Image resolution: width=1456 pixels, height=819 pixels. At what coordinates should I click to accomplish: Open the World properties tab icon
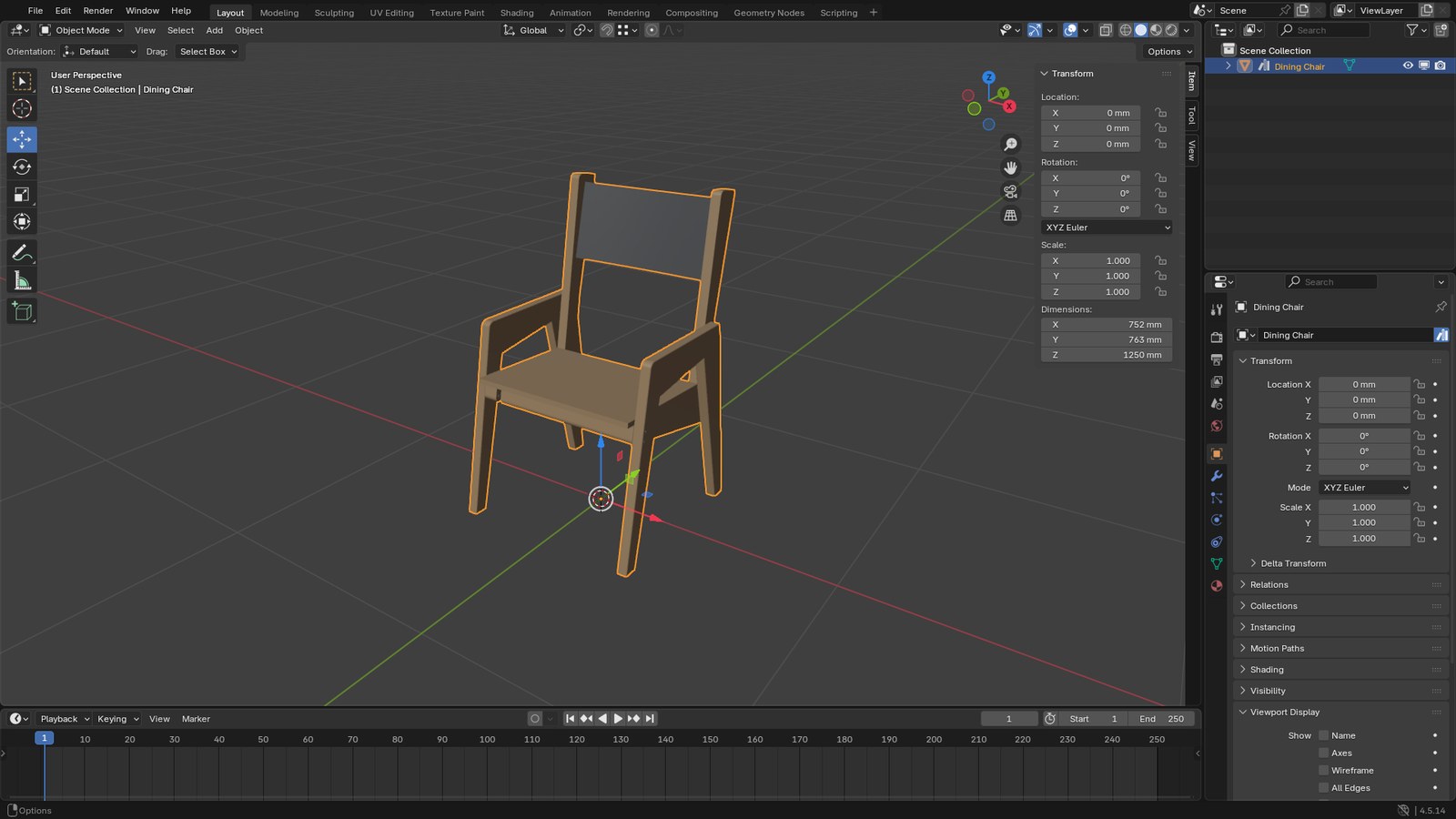pyautogui.click(x=1217, y=426)
